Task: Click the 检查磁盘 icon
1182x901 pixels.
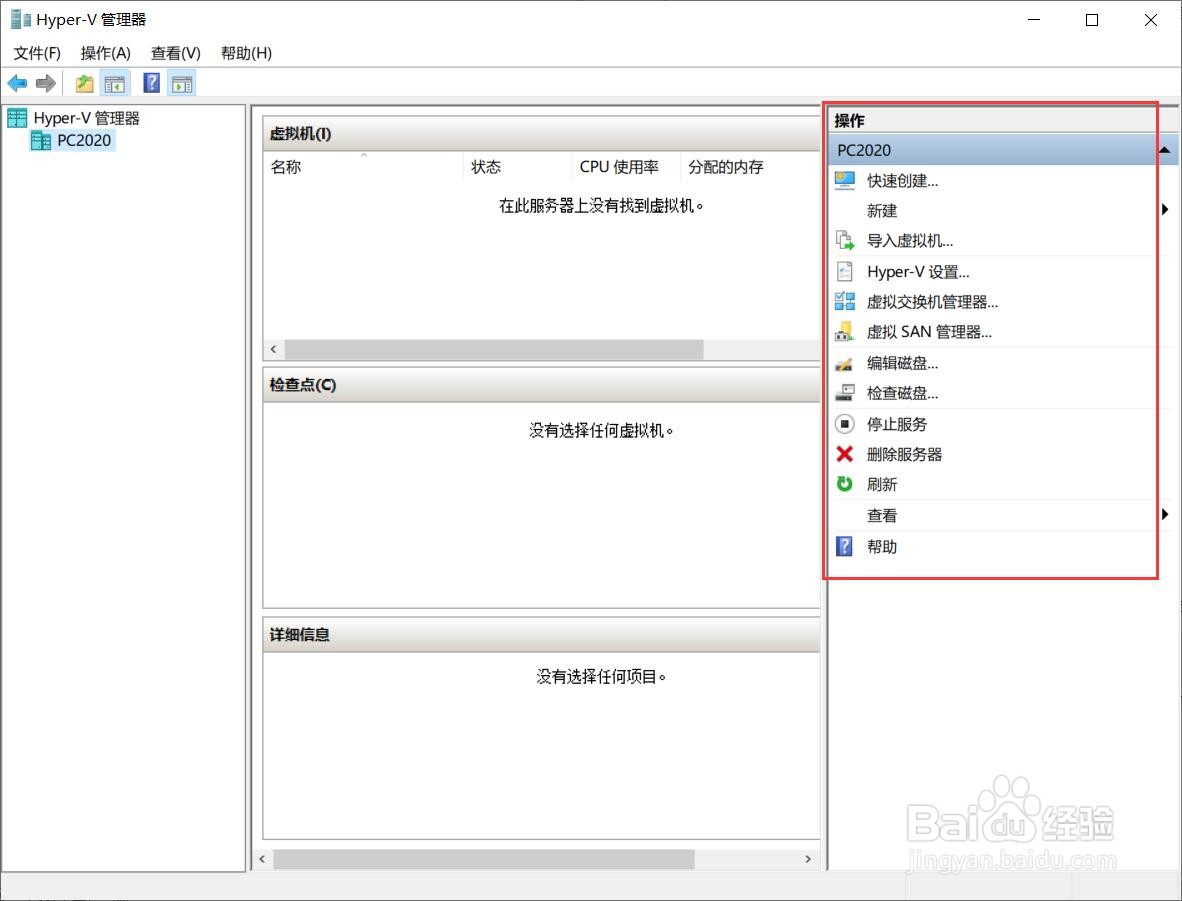Action: click(x=845, y=393)
